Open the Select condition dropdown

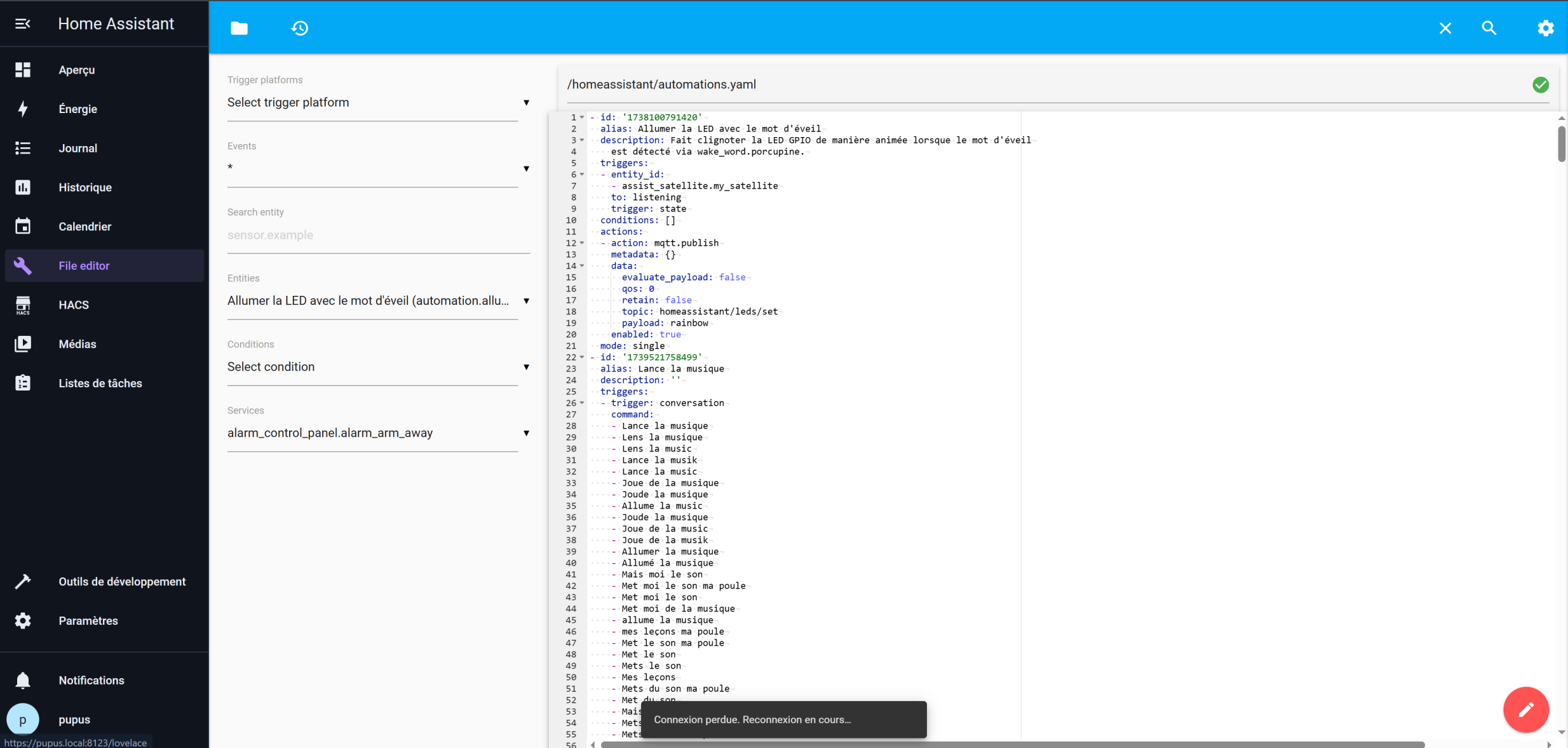click(x=379, y=366)
